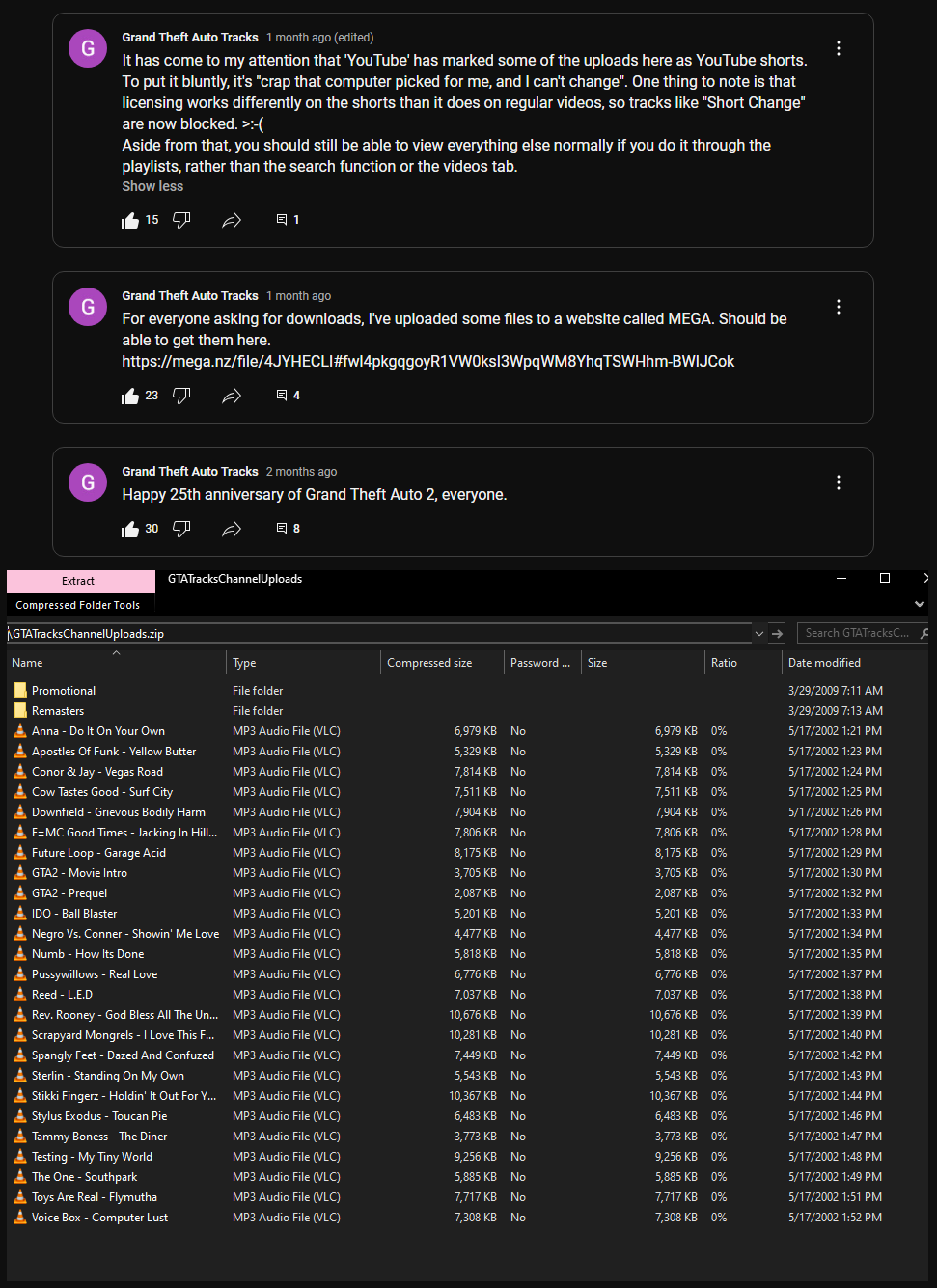The width and height of the screenshot is (937, 1288).
Task: Open Grand Theft Auto Tracks channel on MEGA comment
Action: click(x=190, y=296)
